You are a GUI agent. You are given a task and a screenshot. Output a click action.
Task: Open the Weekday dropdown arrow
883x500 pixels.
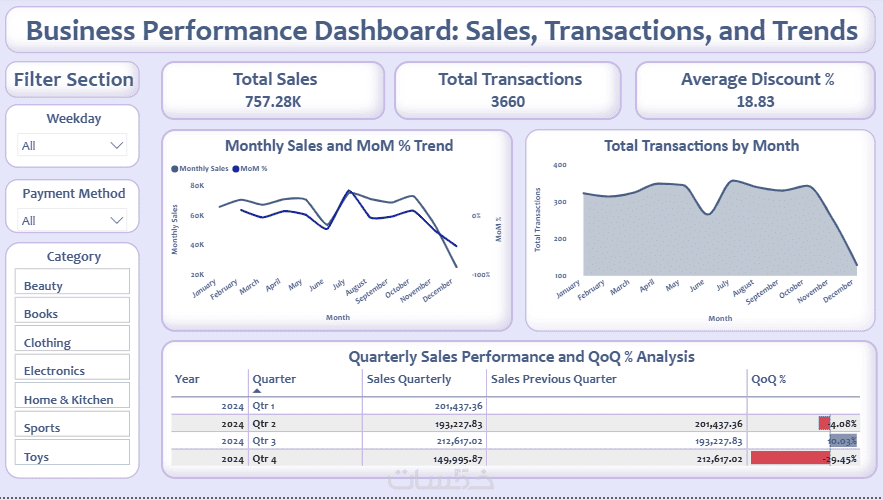[117, 145]
